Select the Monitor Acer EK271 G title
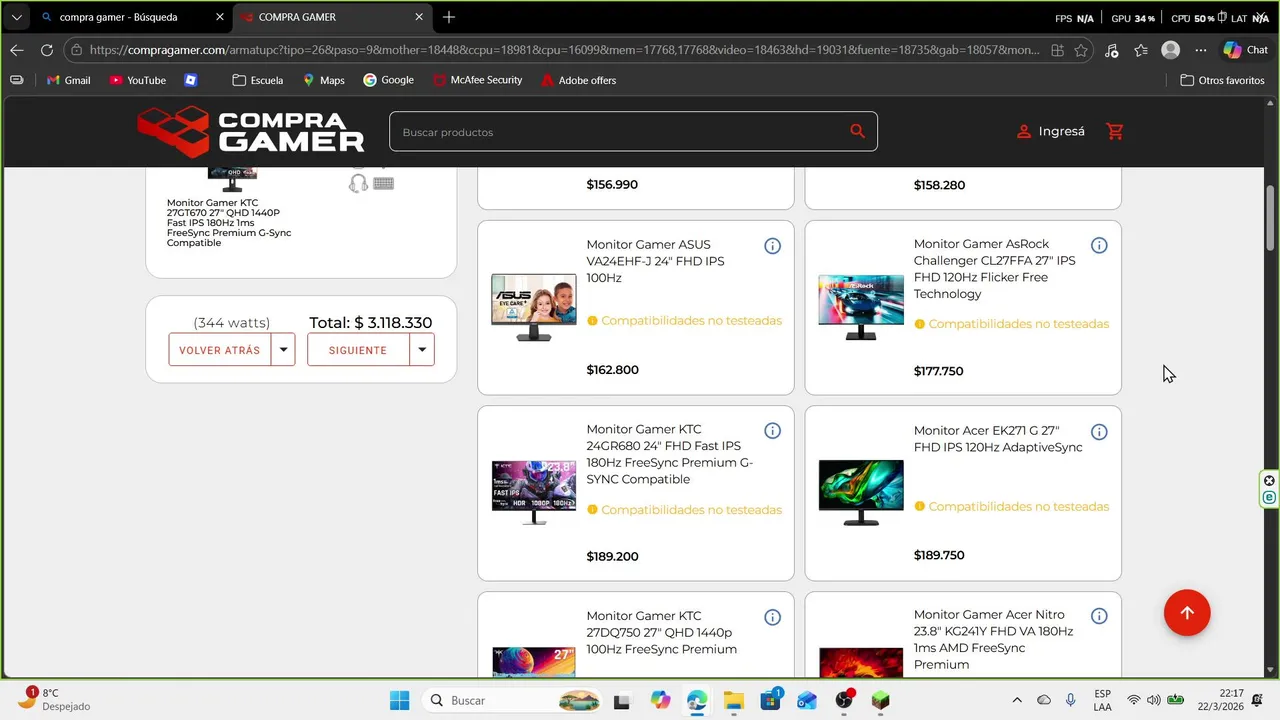 pyautogui.click(x=998, y=439)
